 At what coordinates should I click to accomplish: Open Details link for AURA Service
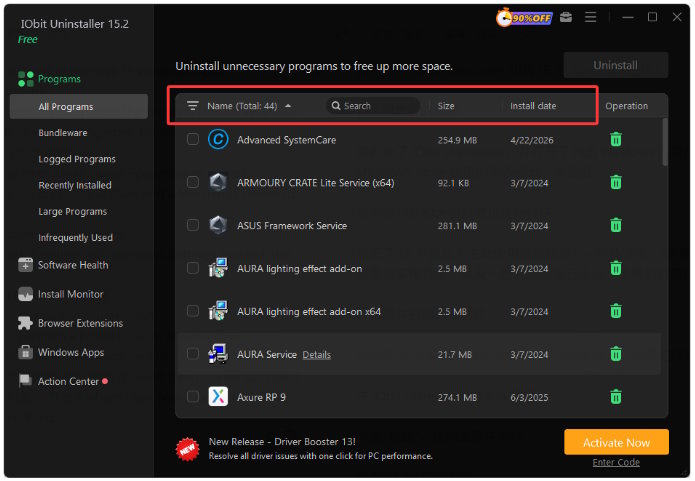(316, 355)
